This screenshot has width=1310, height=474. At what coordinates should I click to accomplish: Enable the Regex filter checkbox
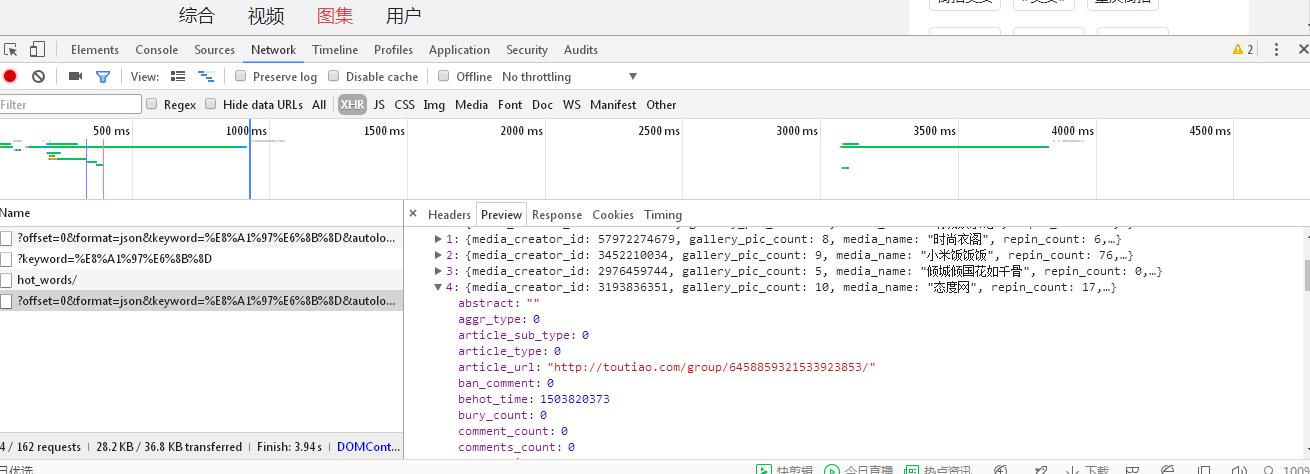click(x=152, y=104)
